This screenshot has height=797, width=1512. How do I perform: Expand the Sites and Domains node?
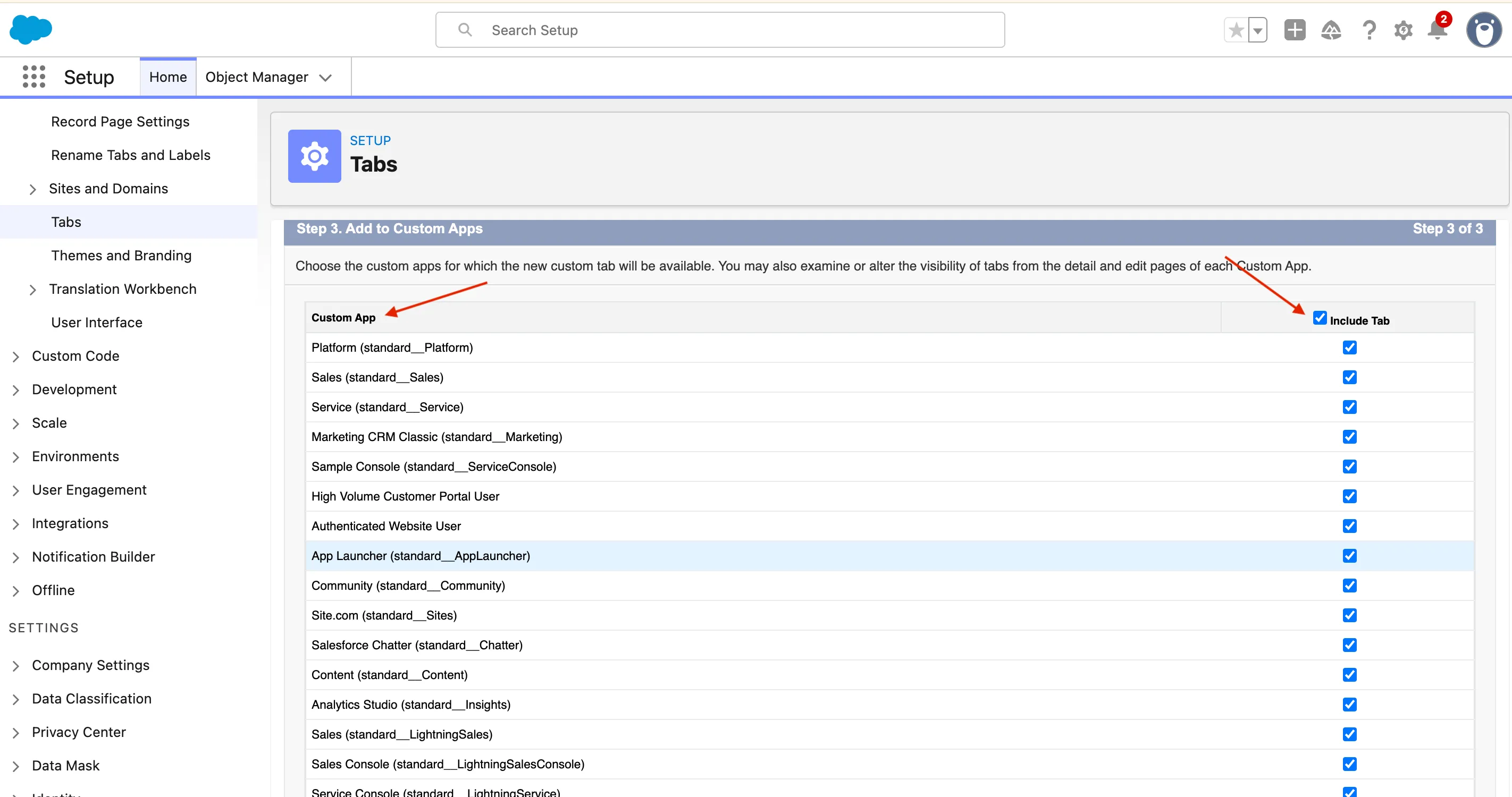click(33, 190)
